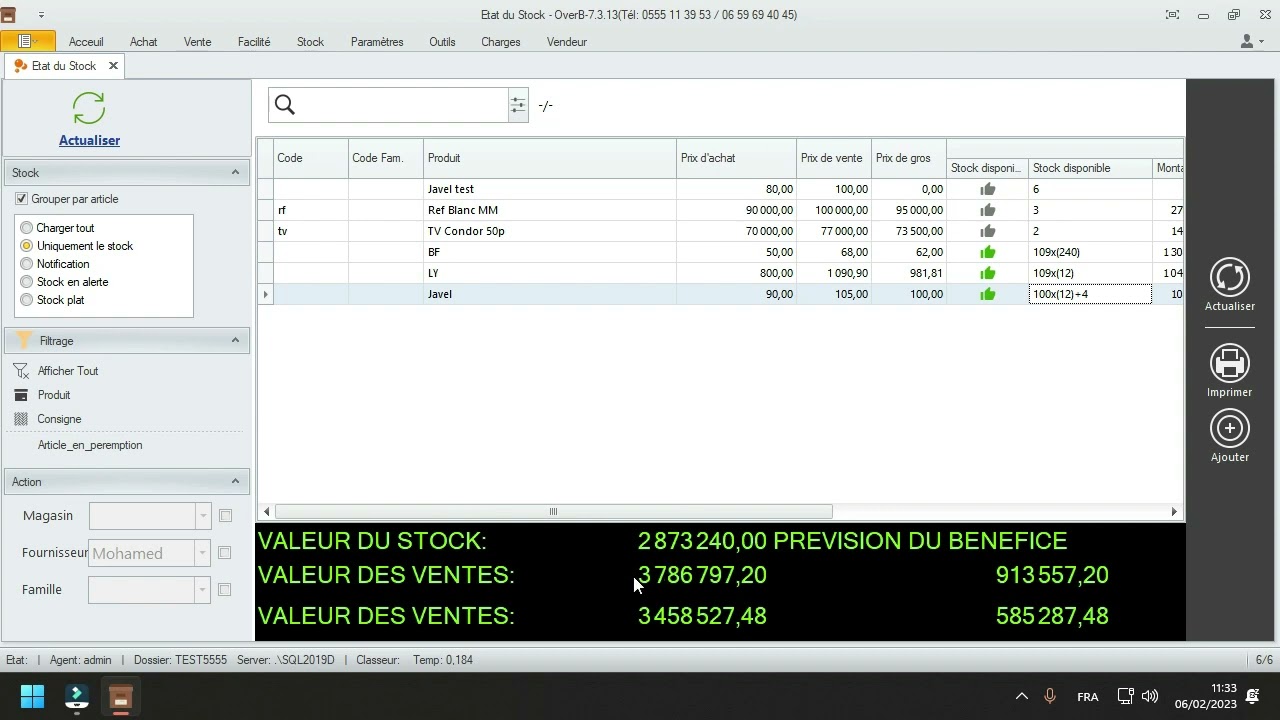Open search filter settings slider icon
The width and height of the screenshot is (1280, 720).
[x=518, y=105]
